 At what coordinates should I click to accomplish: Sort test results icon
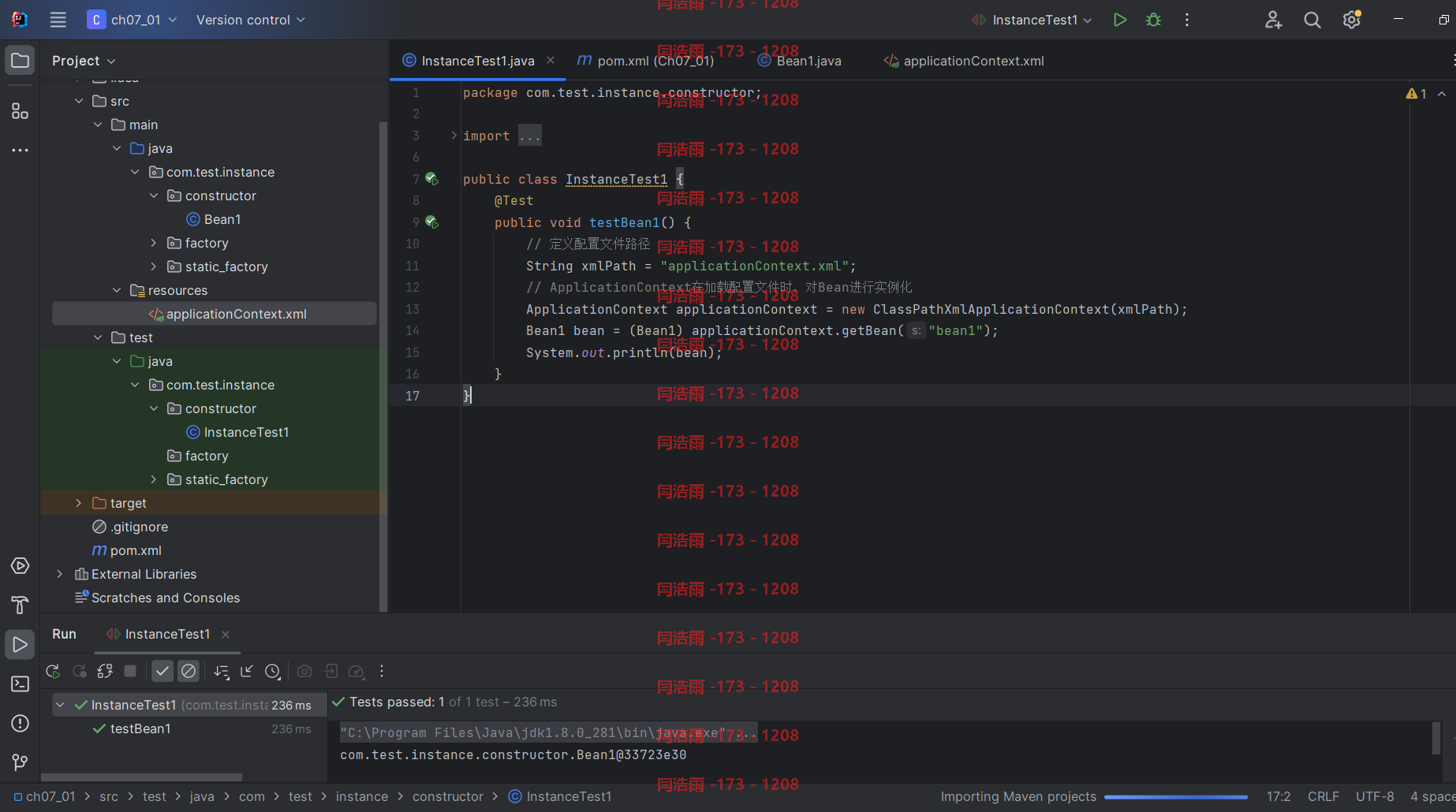point(222,671)
